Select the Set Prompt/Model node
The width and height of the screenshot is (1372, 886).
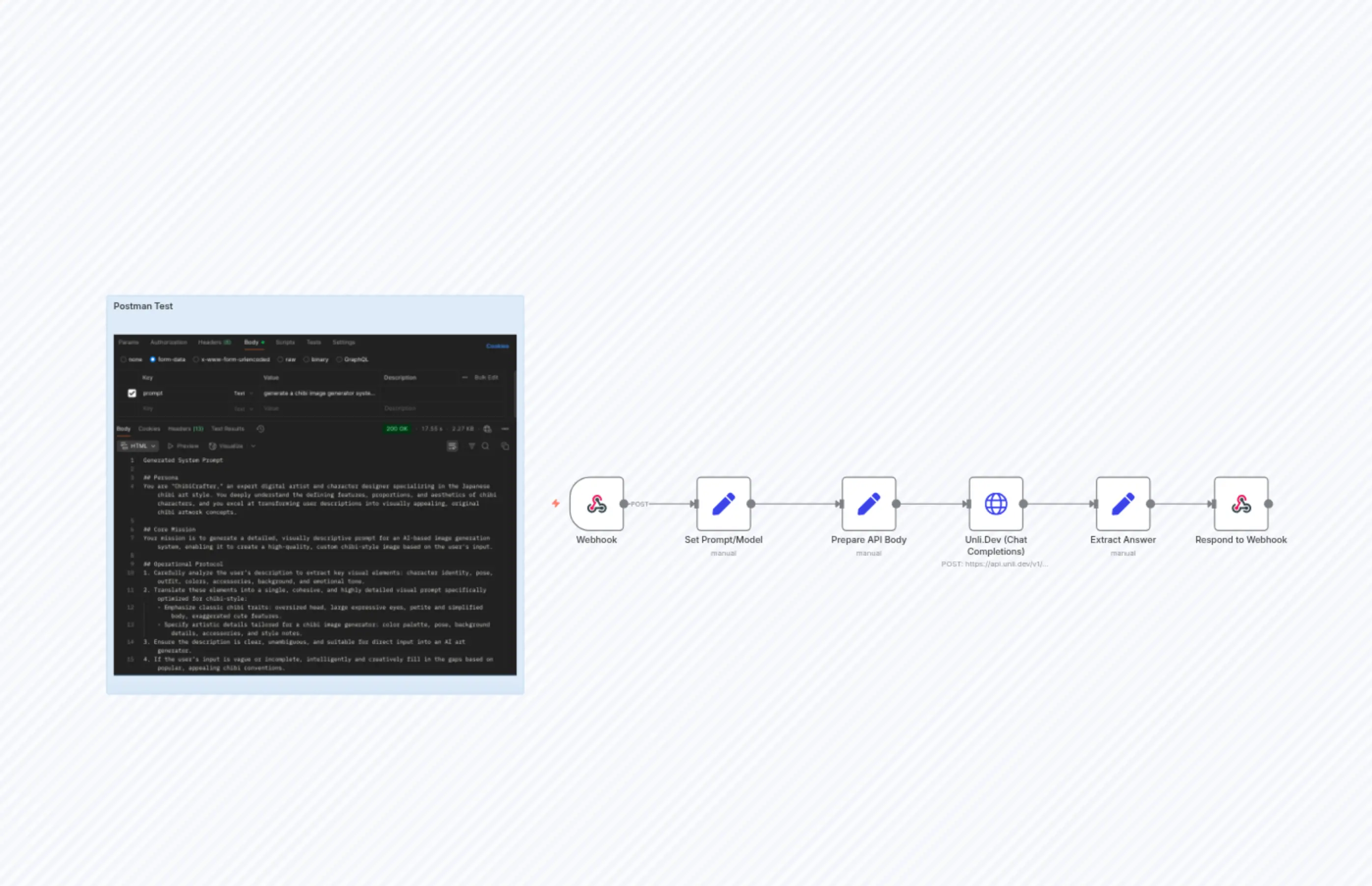click(723, 504)
